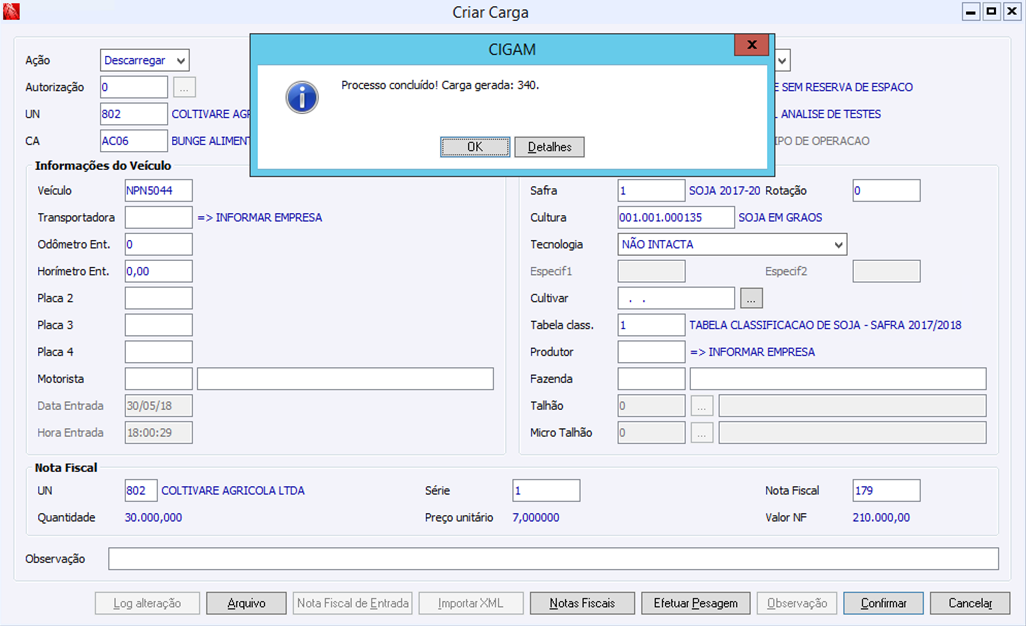This screenshot has height=626, width=1026.
Task: Close the CIGAM message dialog
Action: tap(751, 44)
